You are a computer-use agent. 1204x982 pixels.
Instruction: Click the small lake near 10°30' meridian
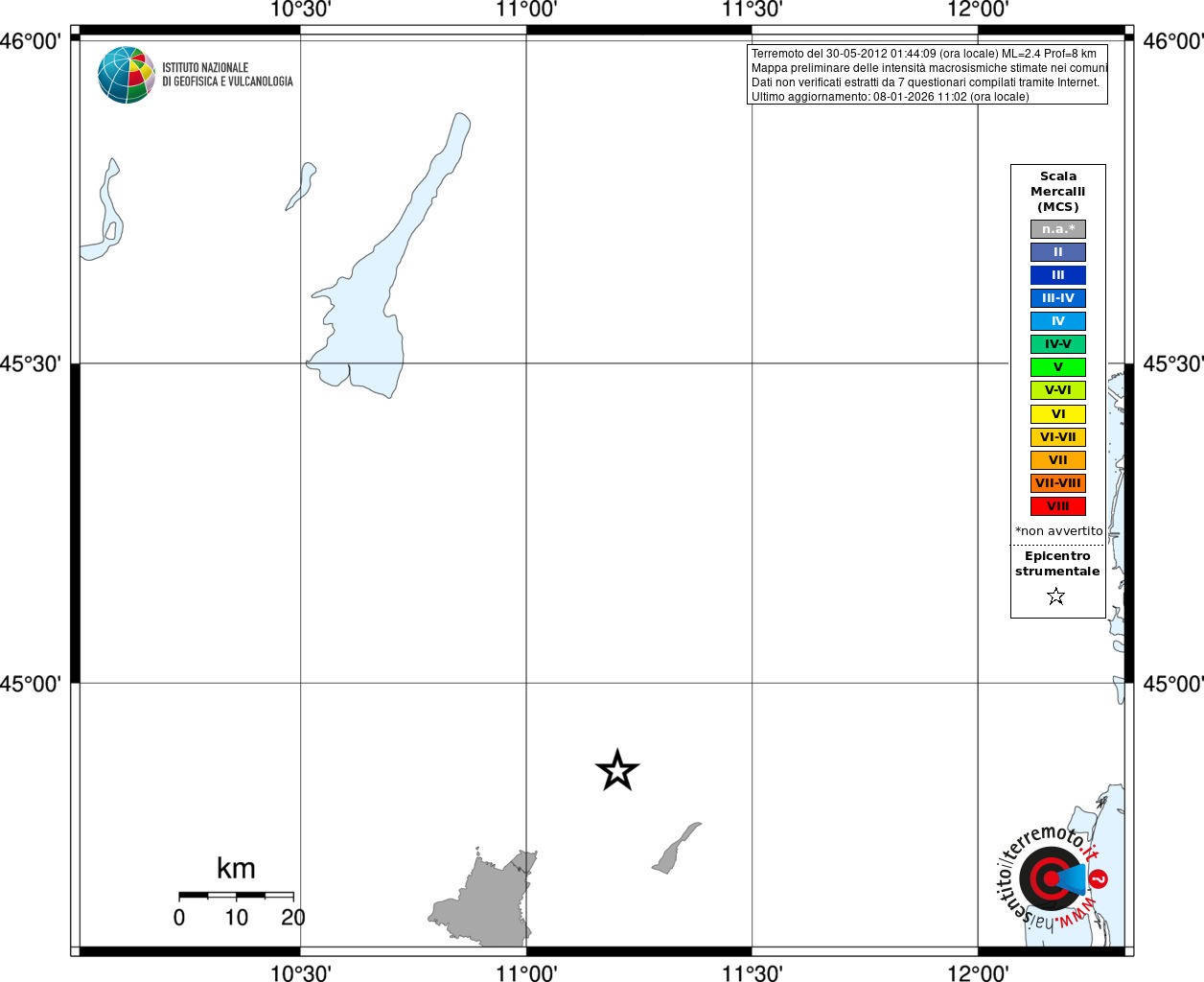pos(302,186)
